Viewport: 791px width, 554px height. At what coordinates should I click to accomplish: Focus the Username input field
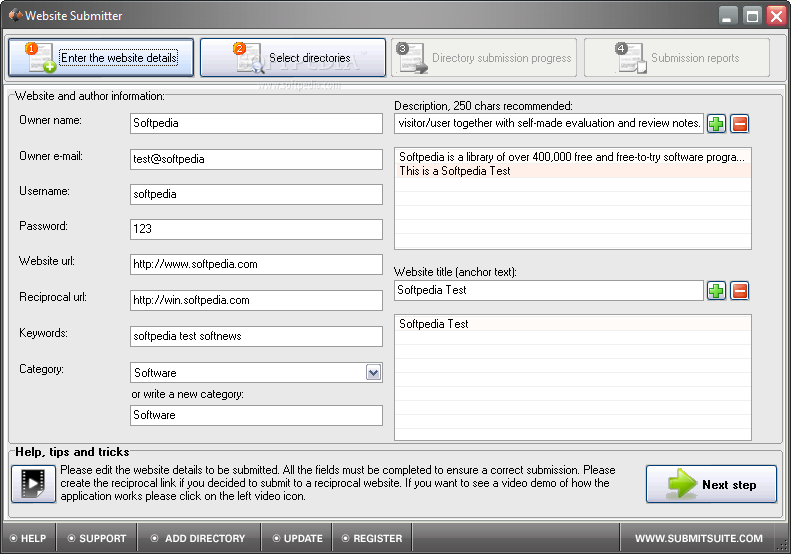coord(256,194)
